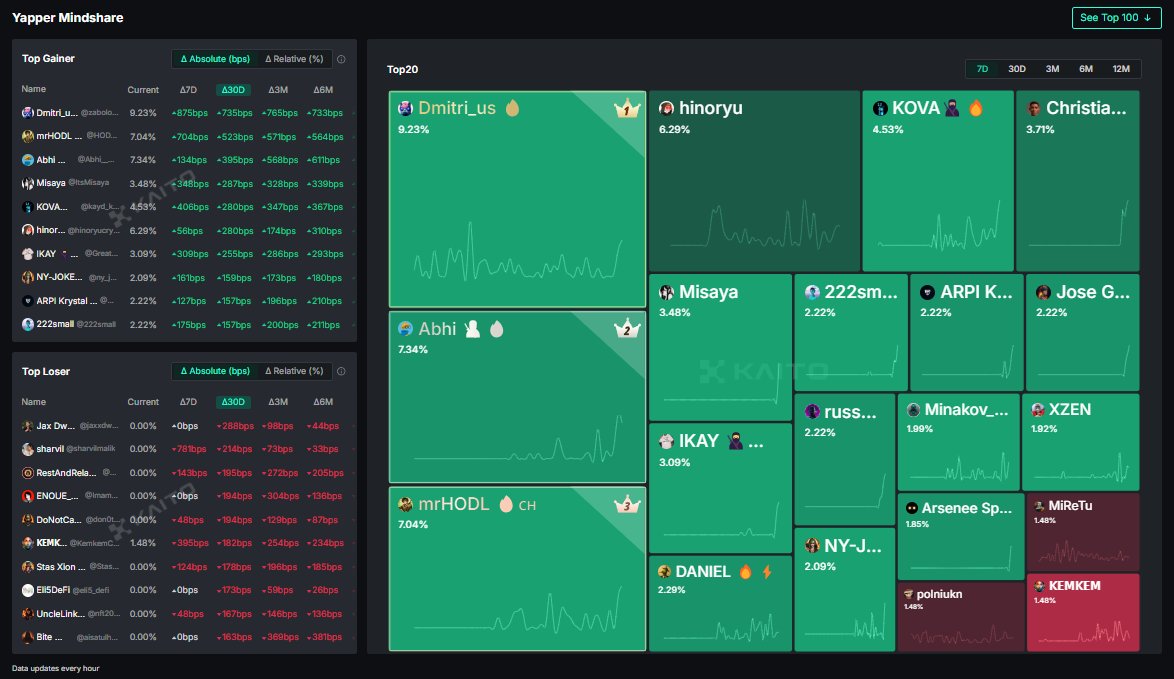This screenshot has height=679, width=1174.
Task: Switch the Top20 treemap to 12M range
Action: (x=1121, y=69)
